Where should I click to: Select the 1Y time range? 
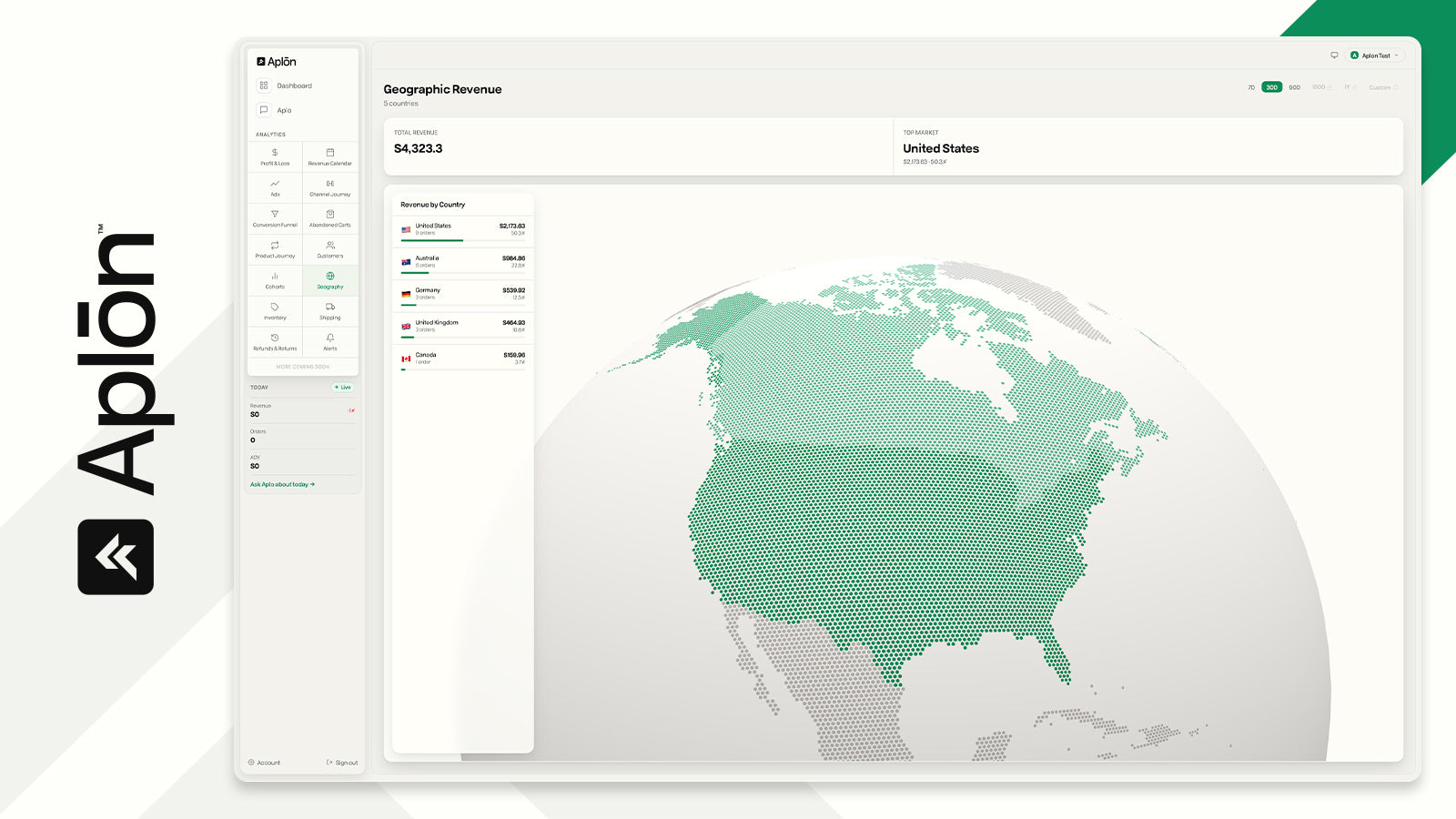(1350, 87)
